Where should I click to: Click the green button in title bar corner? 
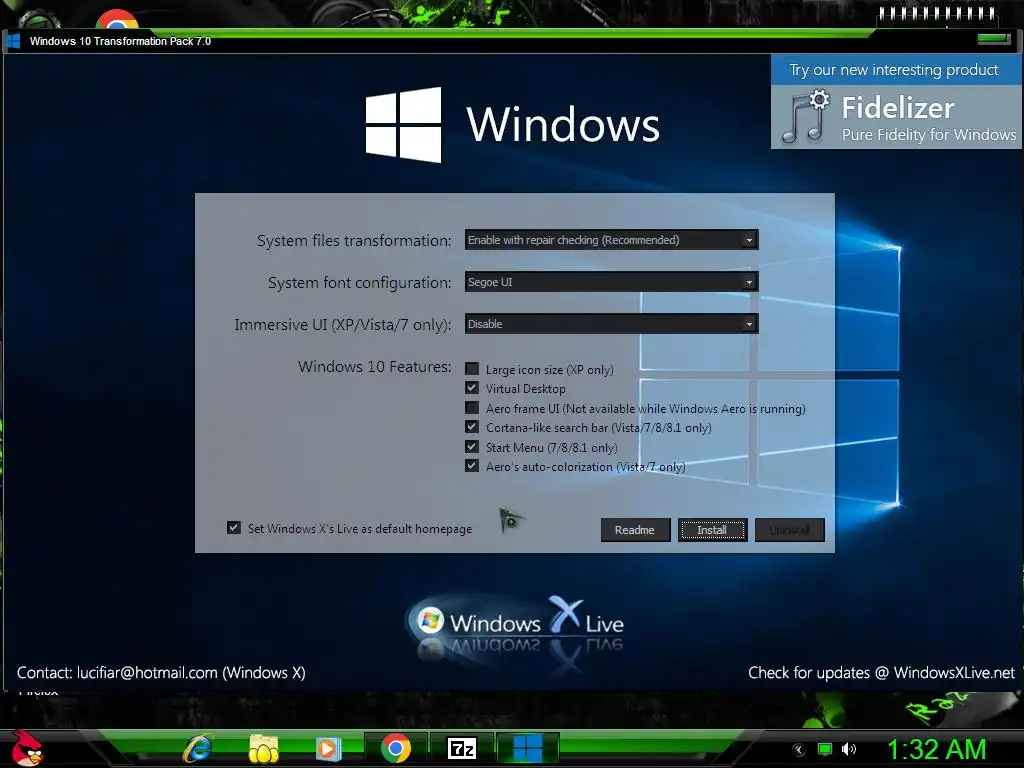click(994, 39)
